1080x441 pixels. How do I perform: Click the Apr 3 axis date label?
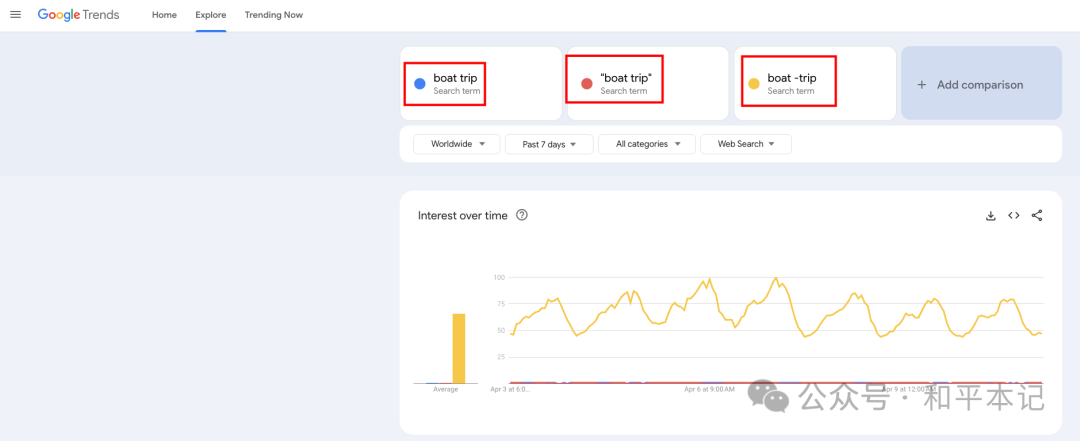[510, 389]
